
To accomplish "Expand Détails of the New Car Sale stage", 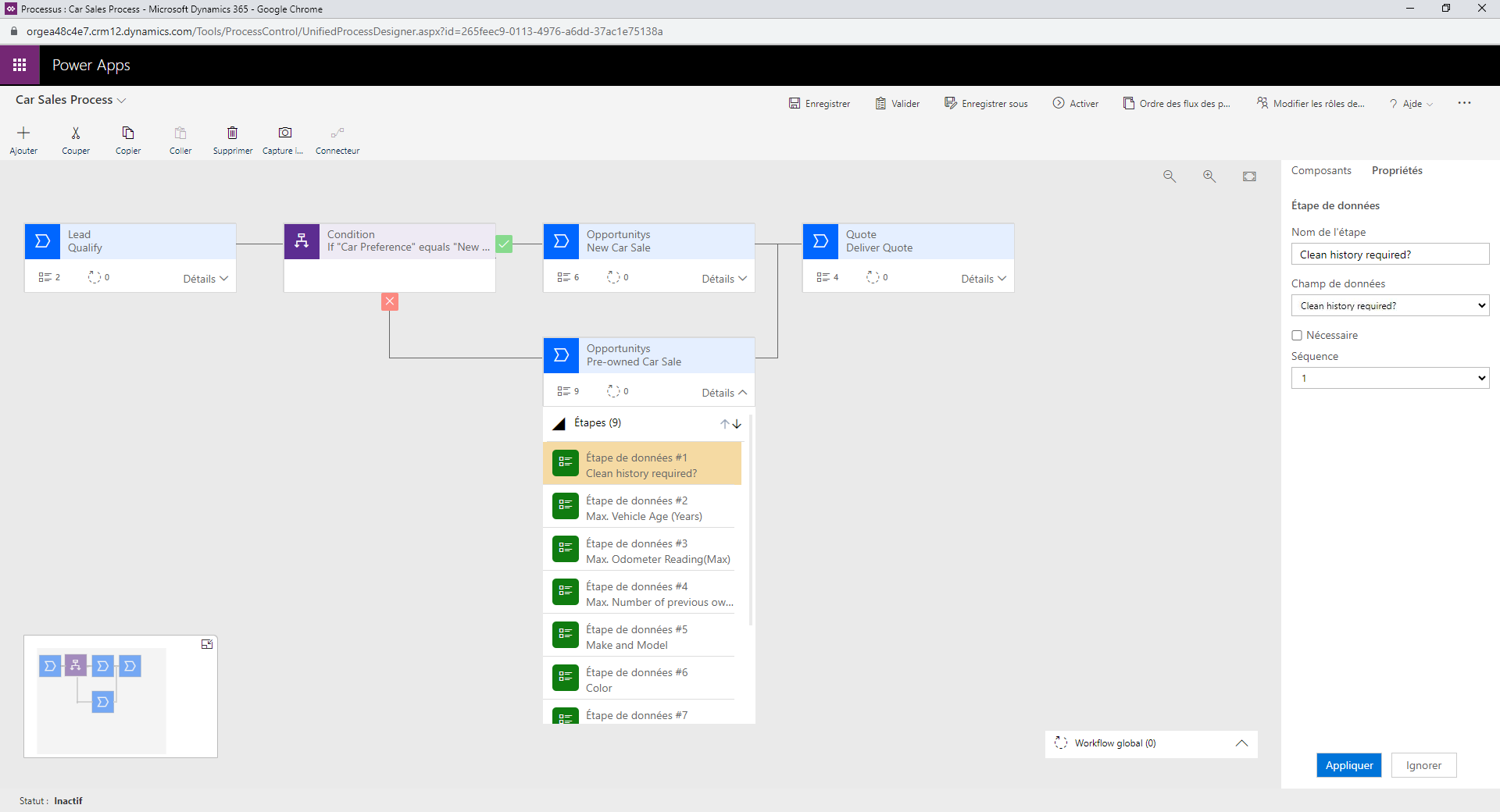I will [724, 279].
